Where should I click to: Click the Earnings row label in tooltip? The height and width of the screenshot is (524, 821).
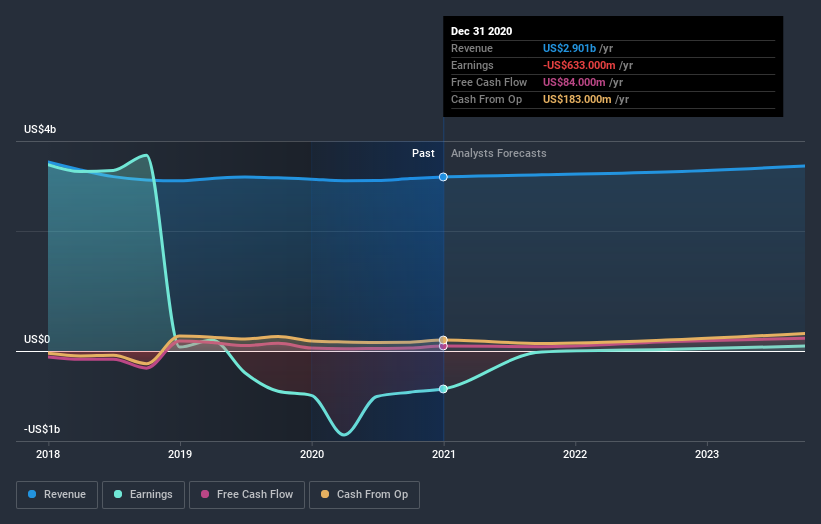[x=472, y=65]
